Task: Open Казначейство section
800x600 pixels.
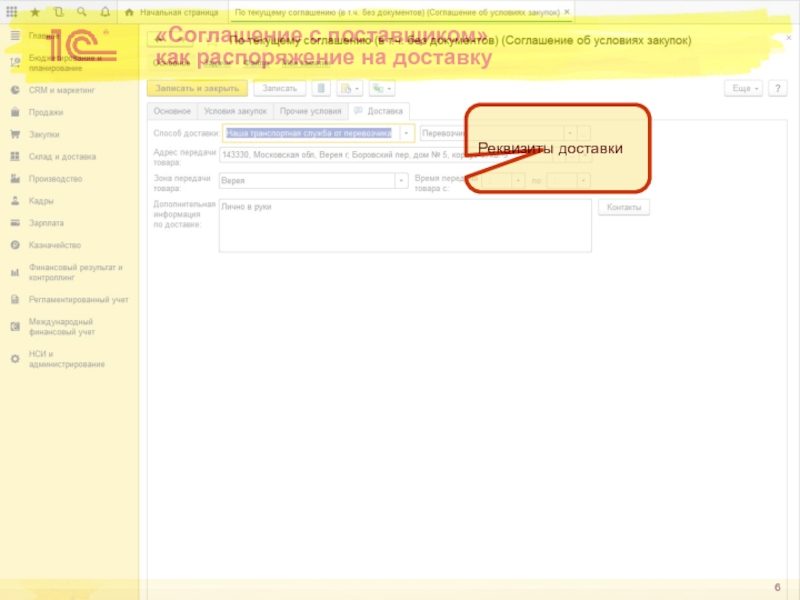Action: (x=55, y=245)
